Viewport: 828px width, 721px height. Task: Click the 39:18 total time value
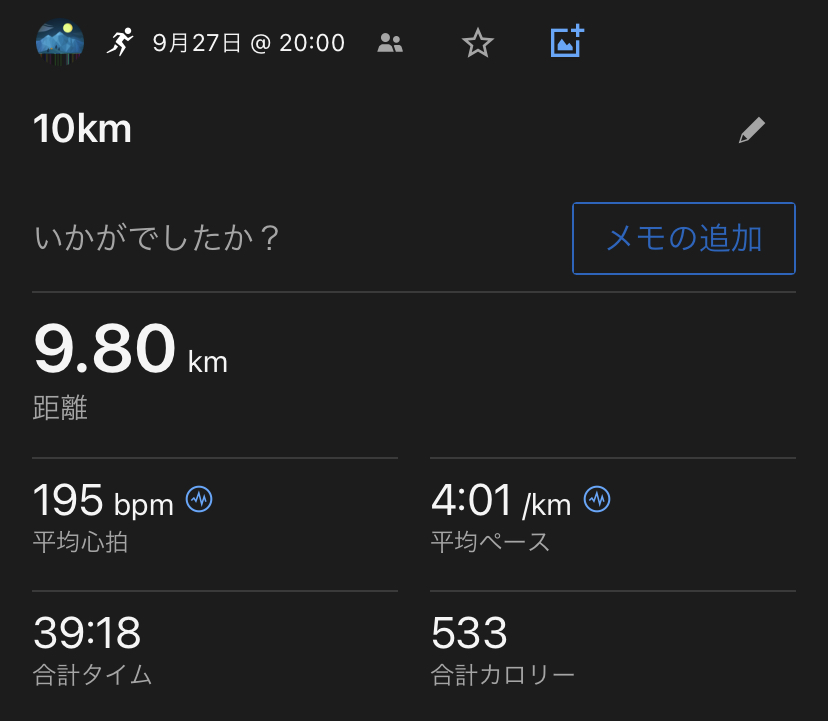[x=87, y=632]
